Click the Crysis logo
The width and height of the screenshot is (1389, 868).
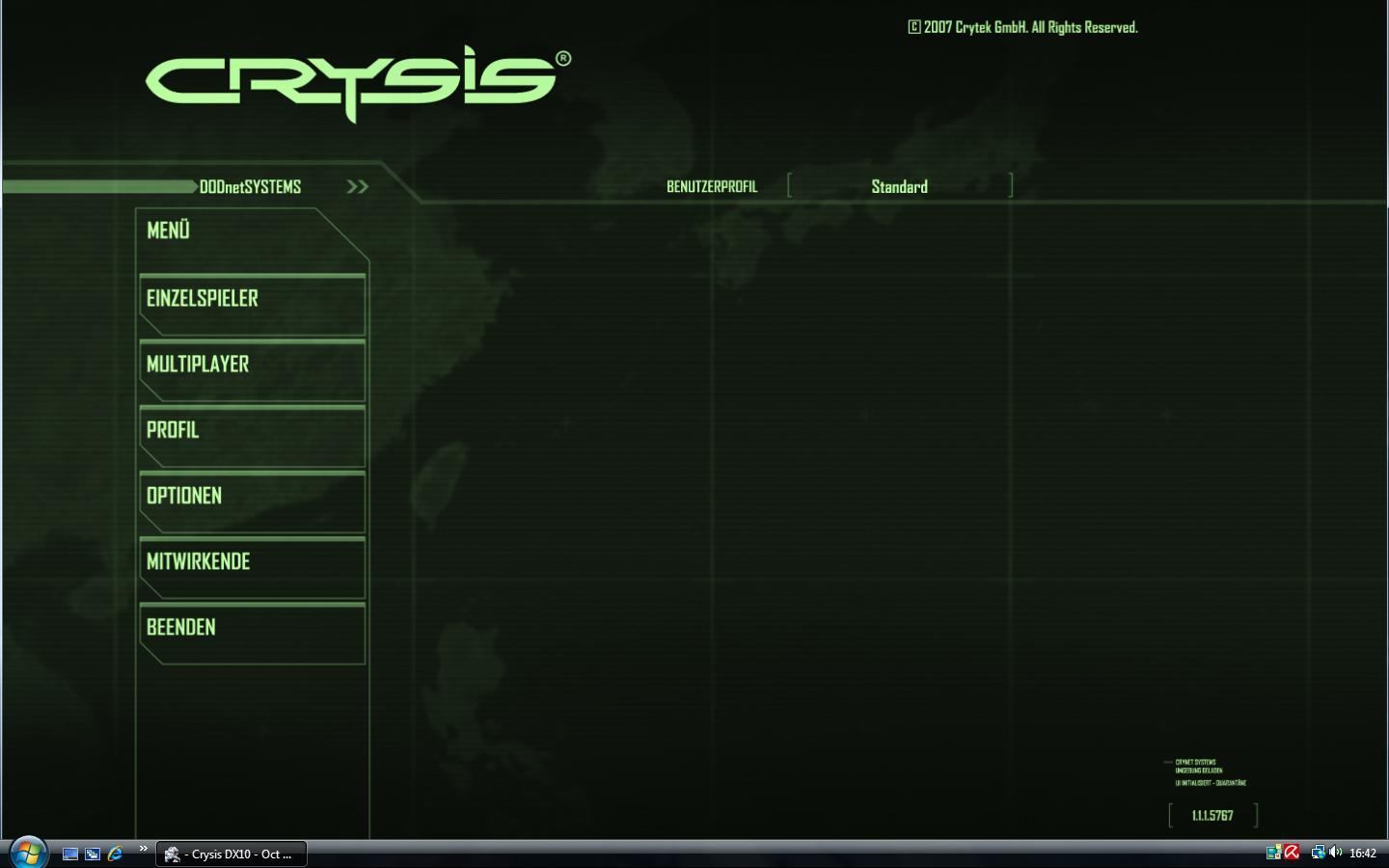click(358, 83)
